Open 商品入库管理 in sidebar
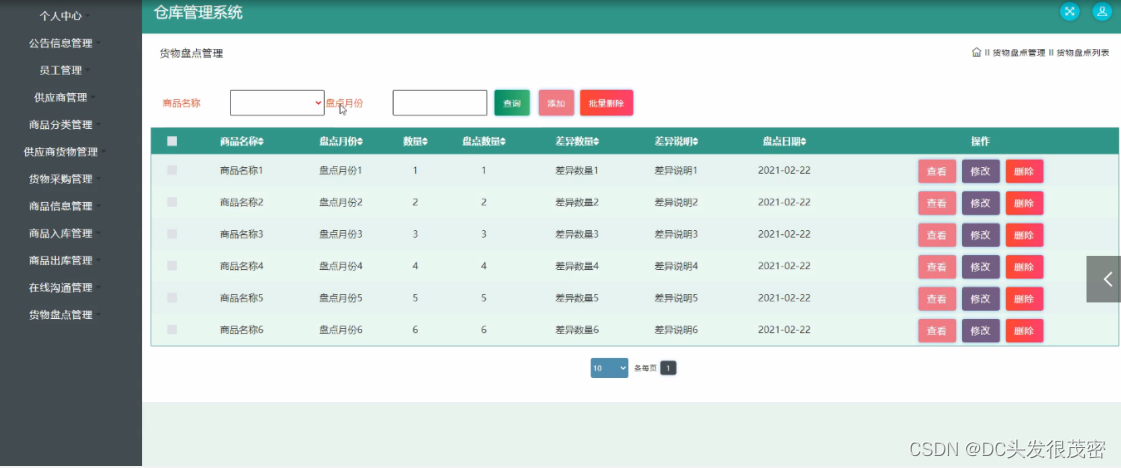Viewport: 1121px width, 468px height. (61, 233)
